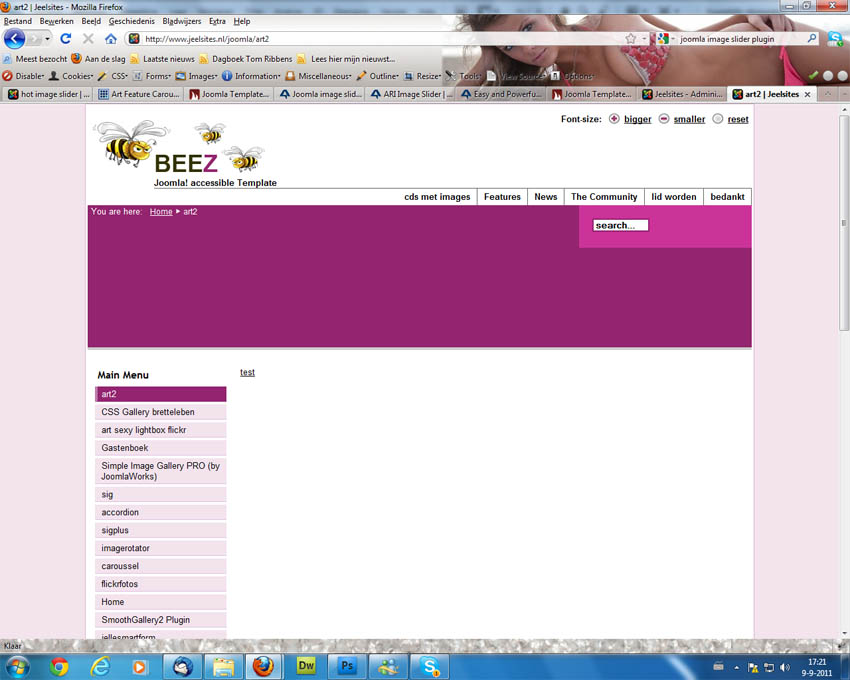This screenshot has height=680, width=850.
Task: Open the Windows Start menu
Action: click(x=17, y=666)
